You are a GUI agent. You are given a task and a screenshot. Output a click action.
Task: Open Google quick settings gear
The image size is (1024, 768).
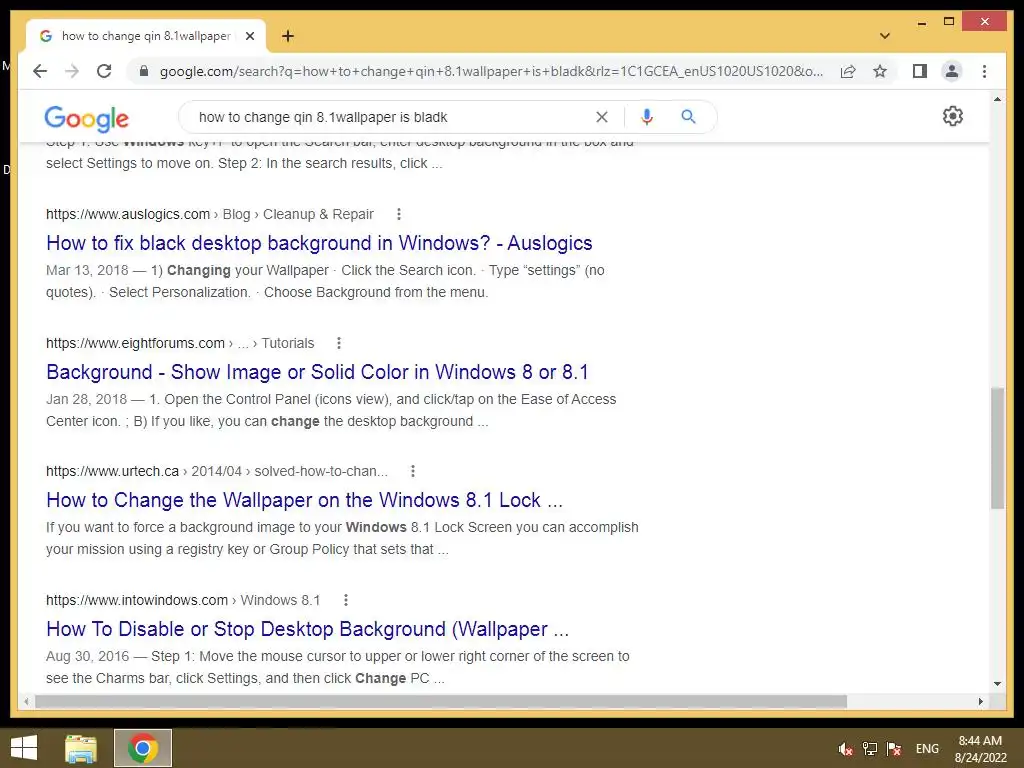[953, 116]
